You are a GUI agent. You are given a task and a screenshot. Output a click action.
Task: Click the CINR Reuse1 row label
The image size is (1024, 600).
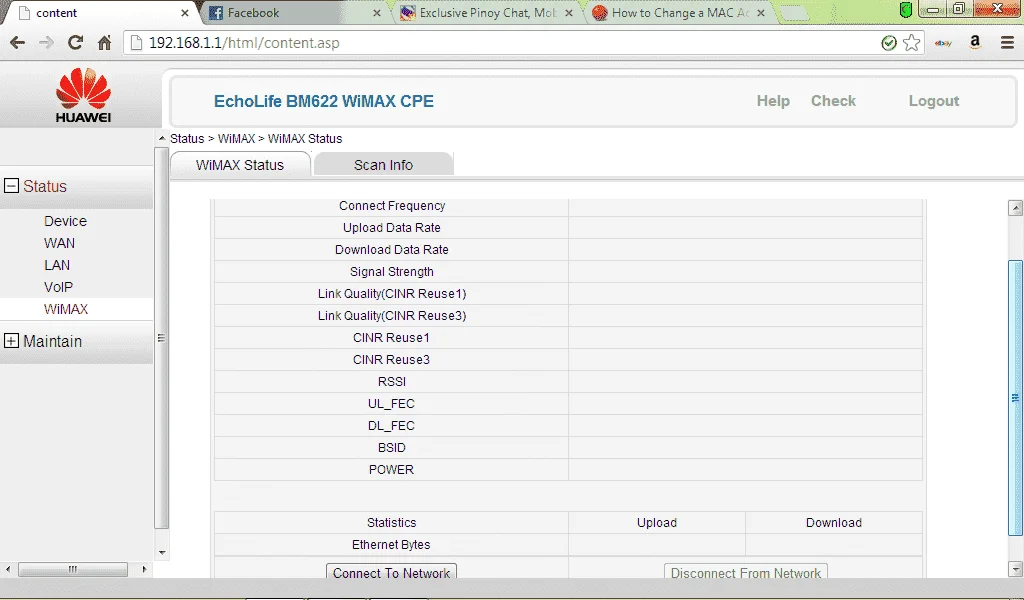coord(391,338)
